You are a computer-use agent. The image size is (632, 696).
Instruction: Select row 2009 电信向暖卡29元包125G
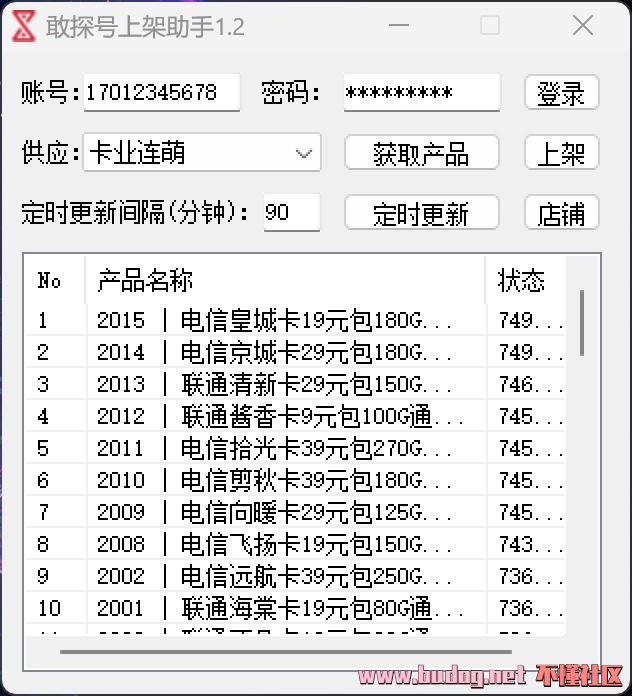pyautogui.click(x=295, y=512)
